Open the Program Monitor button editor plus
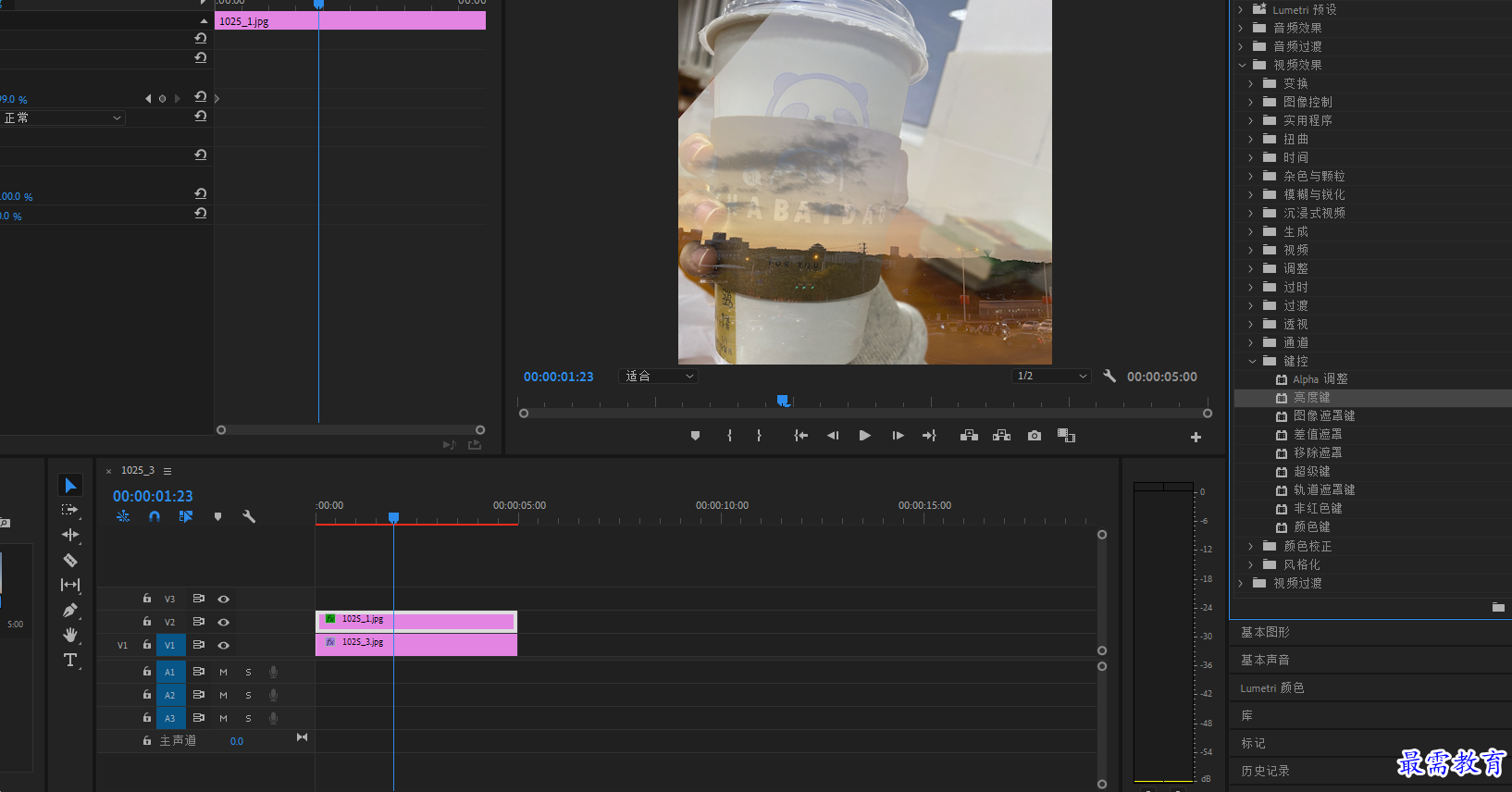Viewport: 1512px width, 792px height. 1196,437
